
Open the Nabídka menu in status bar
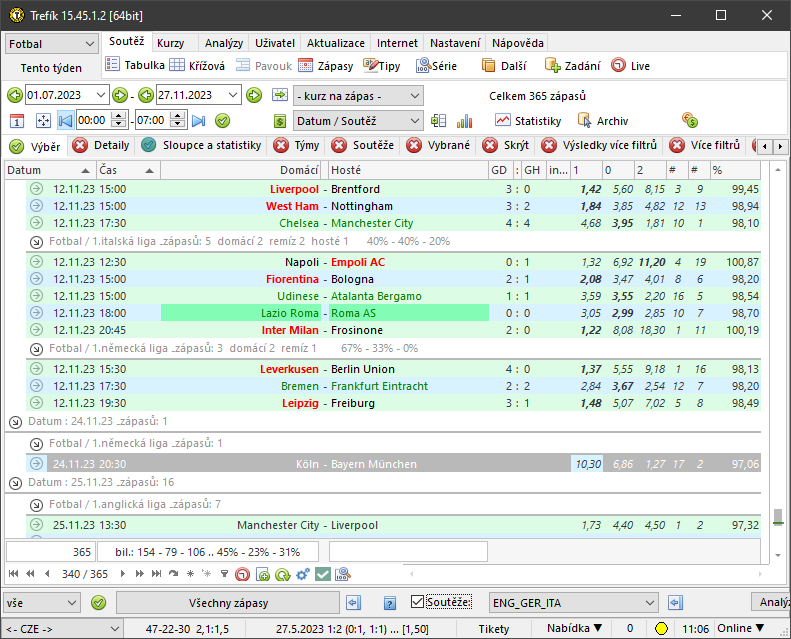click(574, 628)
